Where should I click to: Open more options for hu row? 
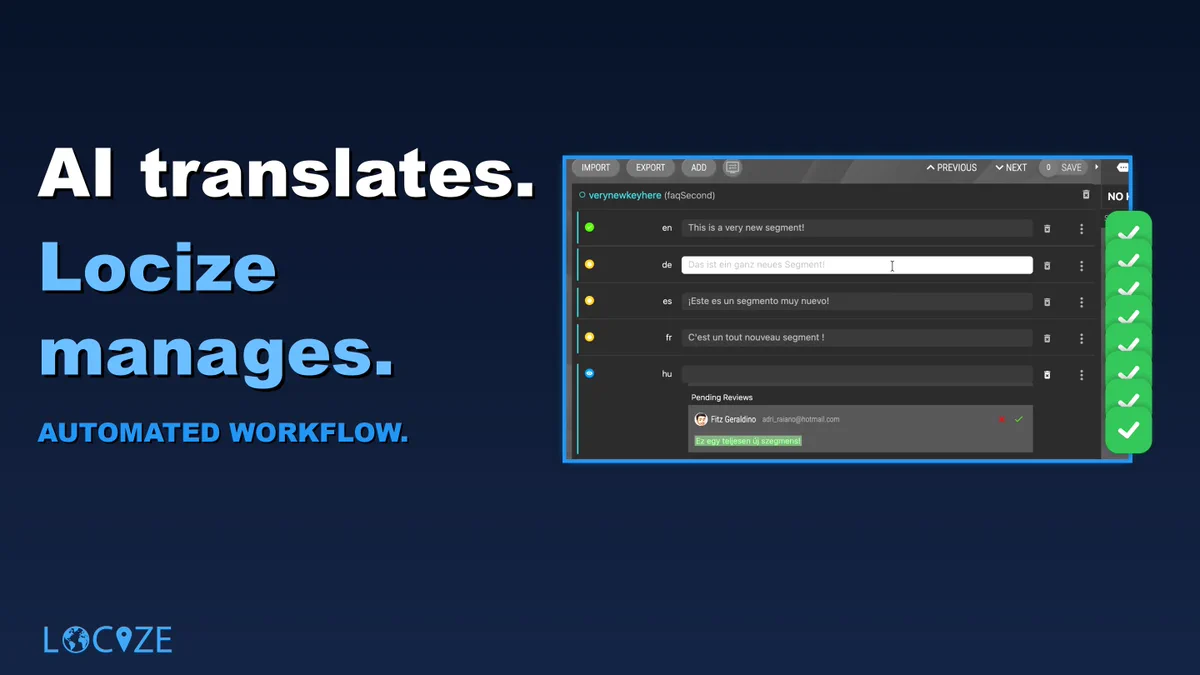click(1081, 375)
